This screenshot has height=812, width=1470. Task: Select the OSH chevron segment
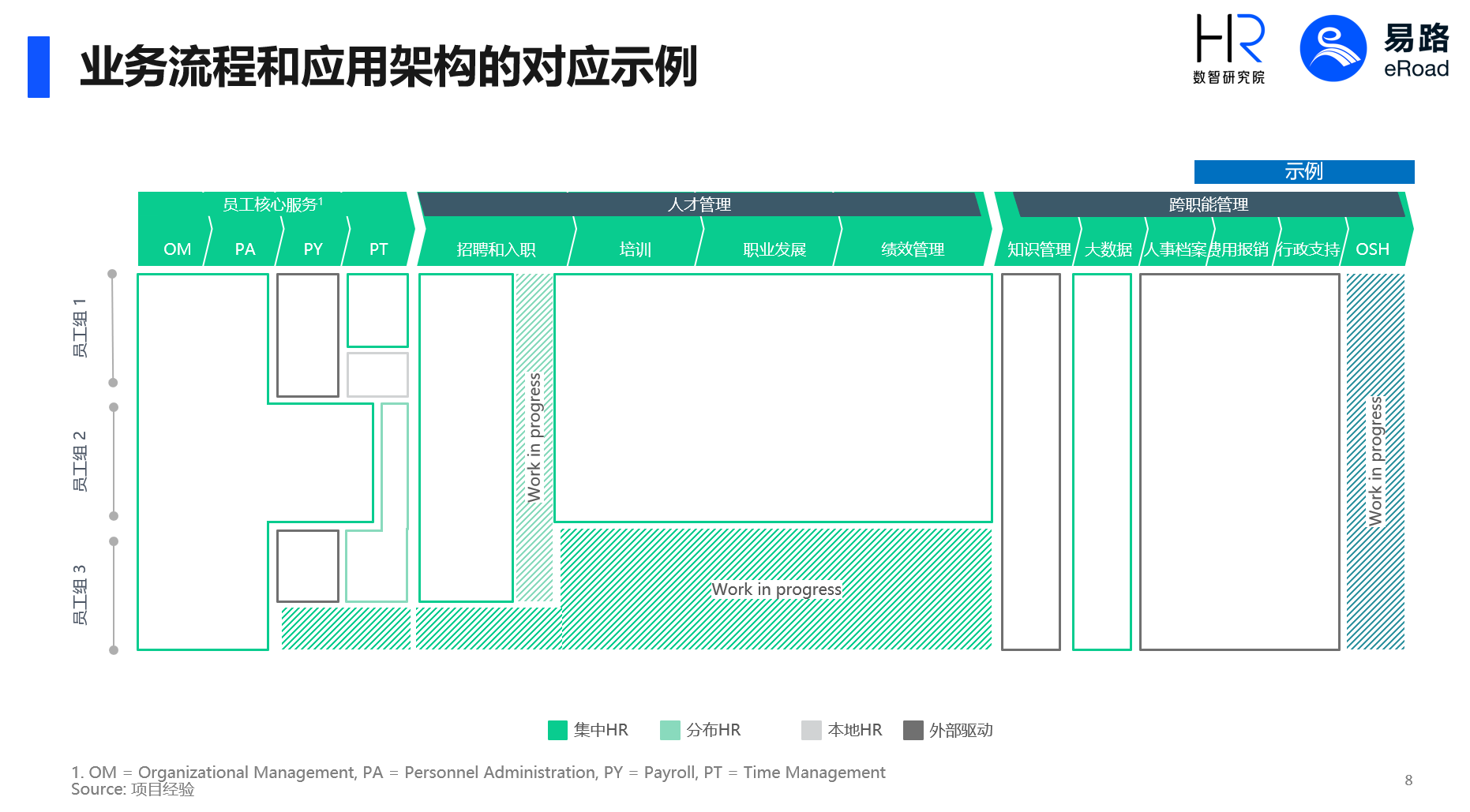click(x=1372, y=249)
